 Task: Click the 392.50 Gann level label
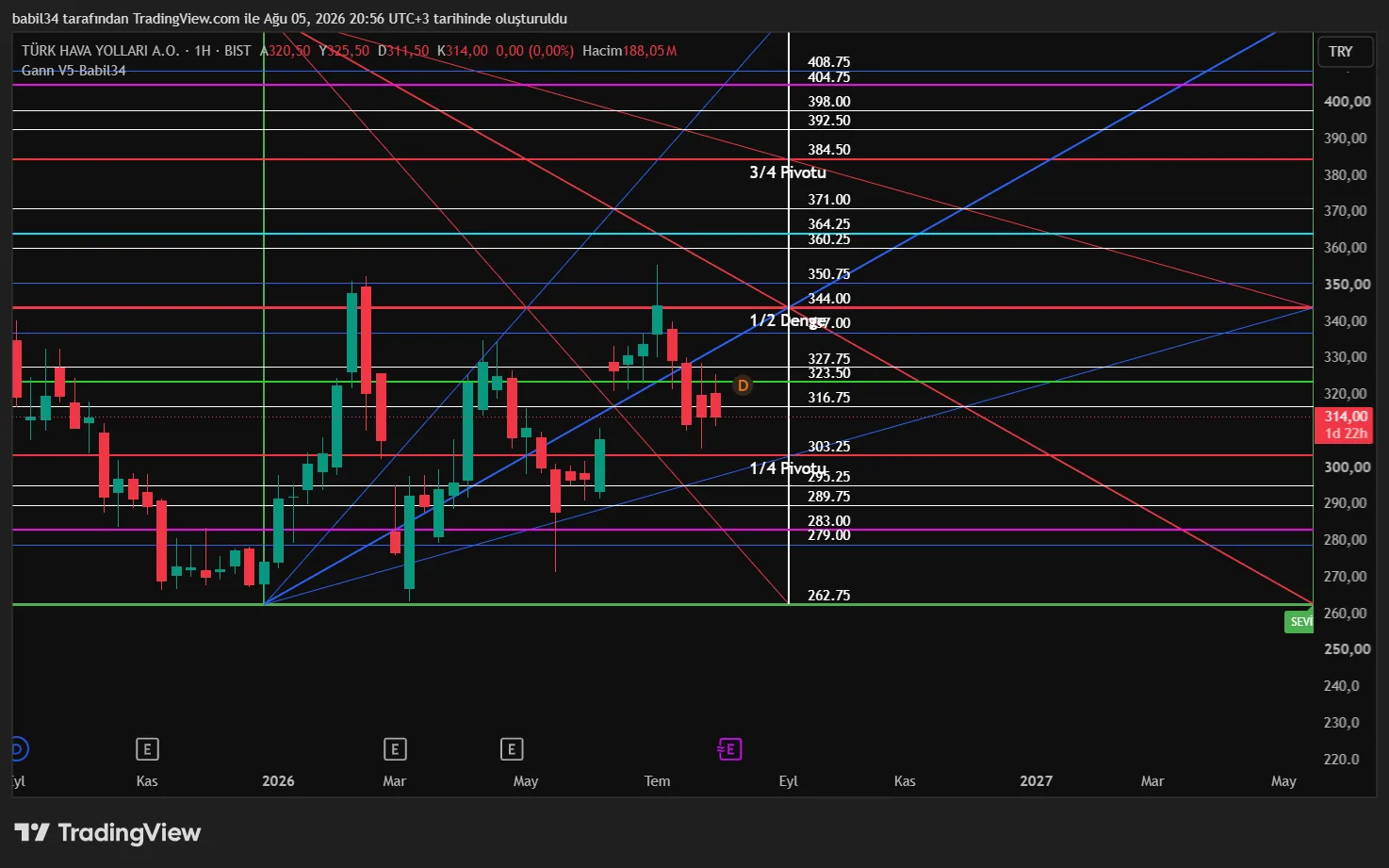tap(829, 121)
